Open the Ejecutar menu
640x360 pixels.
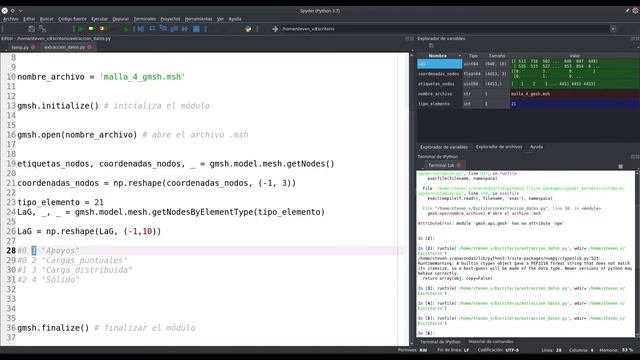[99, 19]
